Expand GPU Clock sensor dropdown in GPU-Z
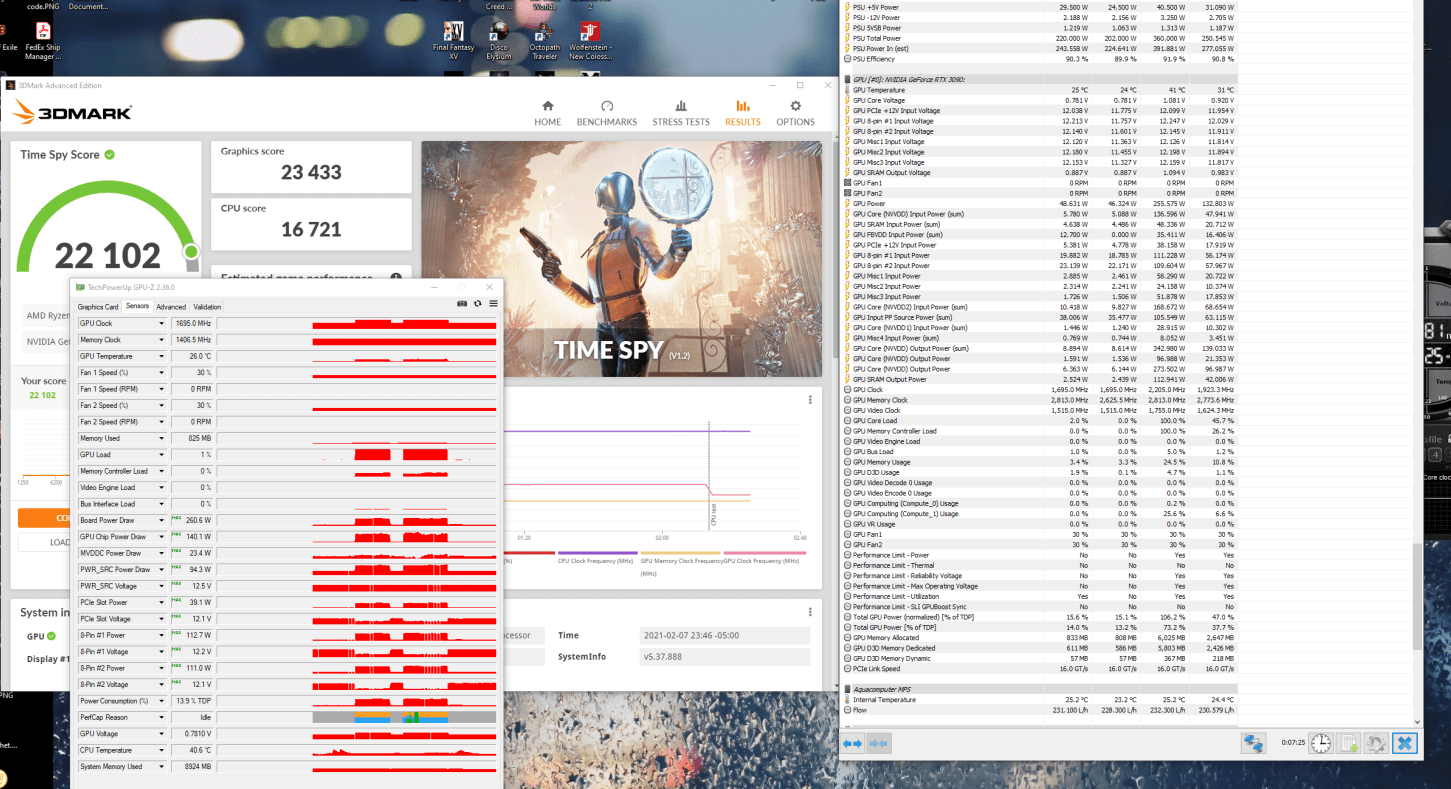The height and width of the screenshot is (789, 1451). click(161, 323)
